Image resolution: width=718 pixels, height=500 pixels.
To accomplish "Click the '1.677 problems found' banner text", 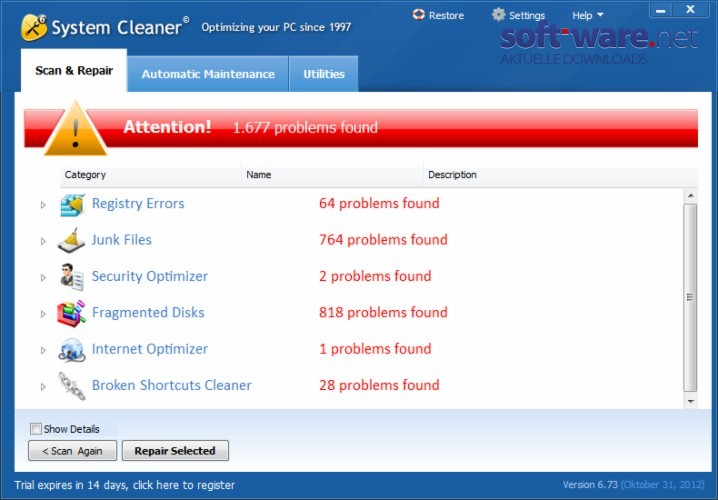I will (x=305, y=127).
